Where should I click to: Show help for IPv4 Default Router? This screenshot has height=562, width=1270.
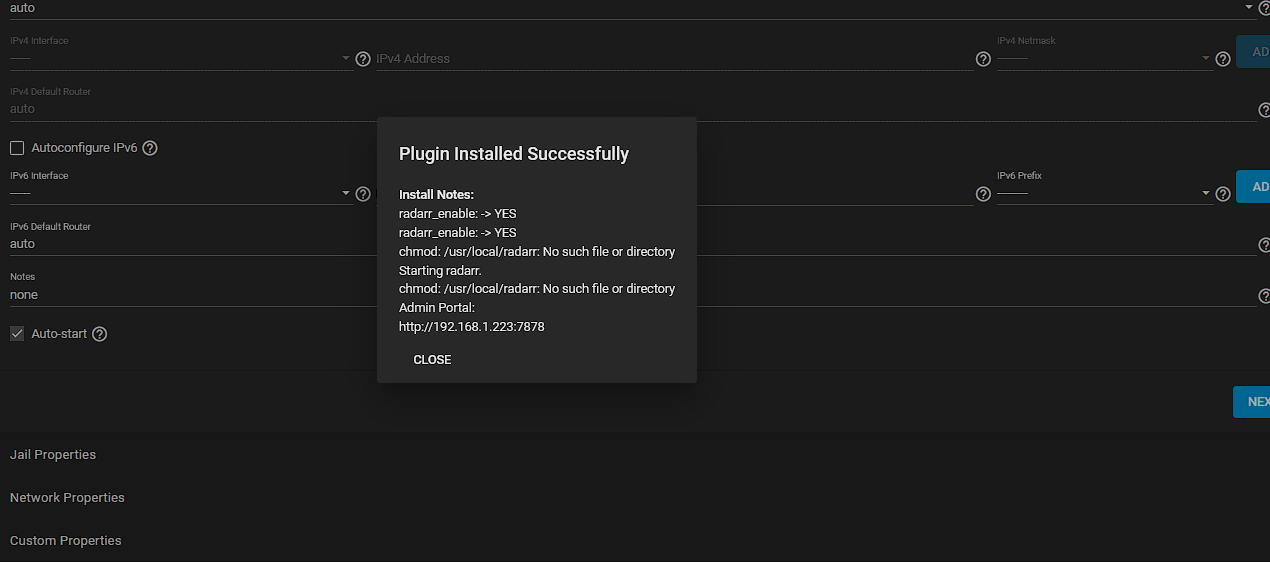click(x=1264, y=109)
